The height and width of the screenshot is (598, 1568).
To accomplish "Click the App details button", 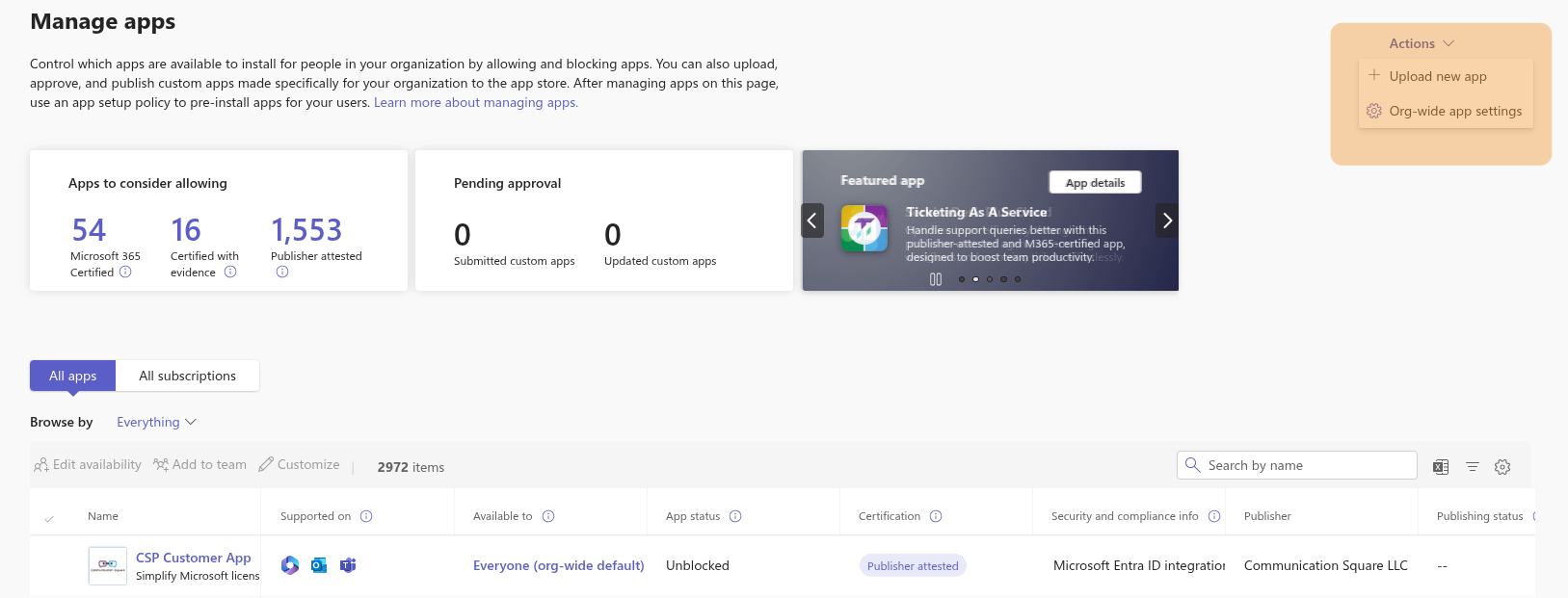I will (x=1095, y=183).
